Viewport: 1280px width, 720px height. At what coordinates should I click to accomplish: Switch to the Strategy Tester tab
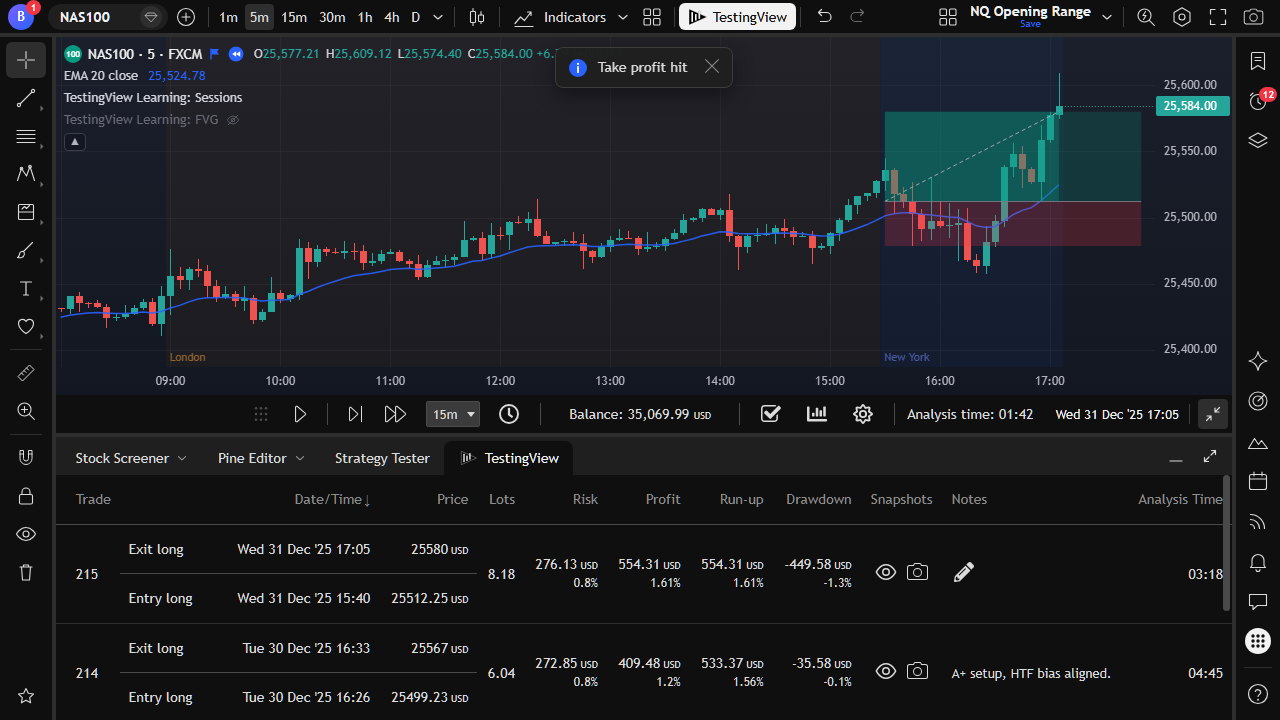coord(382,458)
